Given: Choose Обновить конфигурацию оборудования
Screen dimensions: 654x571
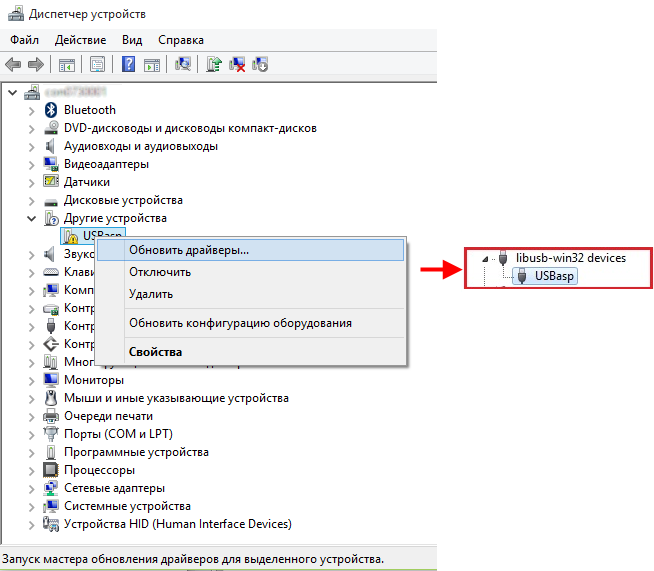Looking at the screenshot, I should click(x=250, y=323).
